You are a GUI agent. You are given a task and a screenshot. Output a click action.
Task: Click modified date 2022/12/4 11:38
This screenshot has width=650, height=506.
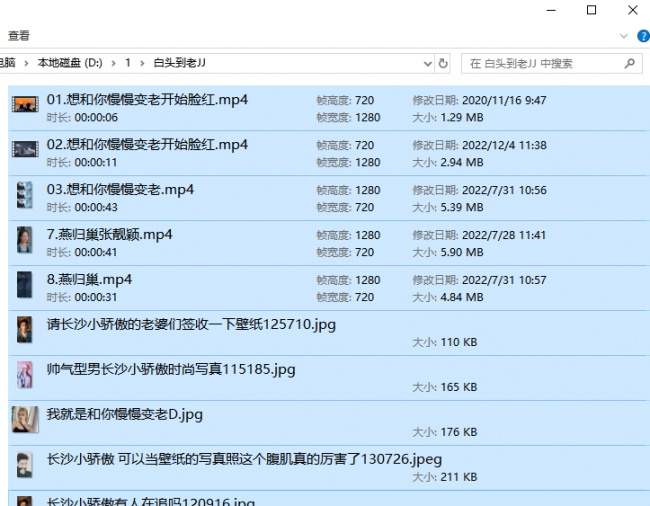click(x=504, y=145)
